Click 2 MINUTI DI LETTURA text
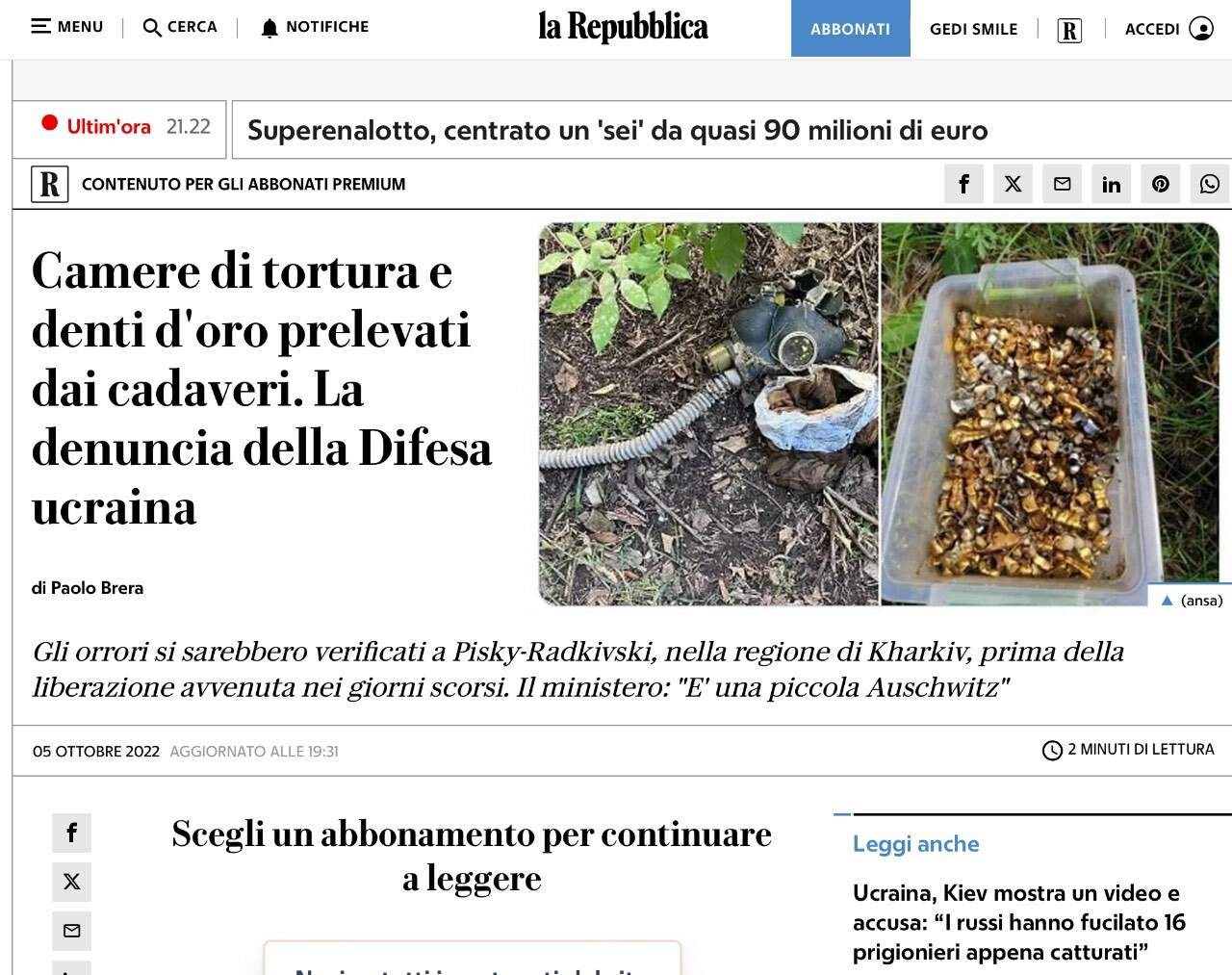 pos(1141,750)
